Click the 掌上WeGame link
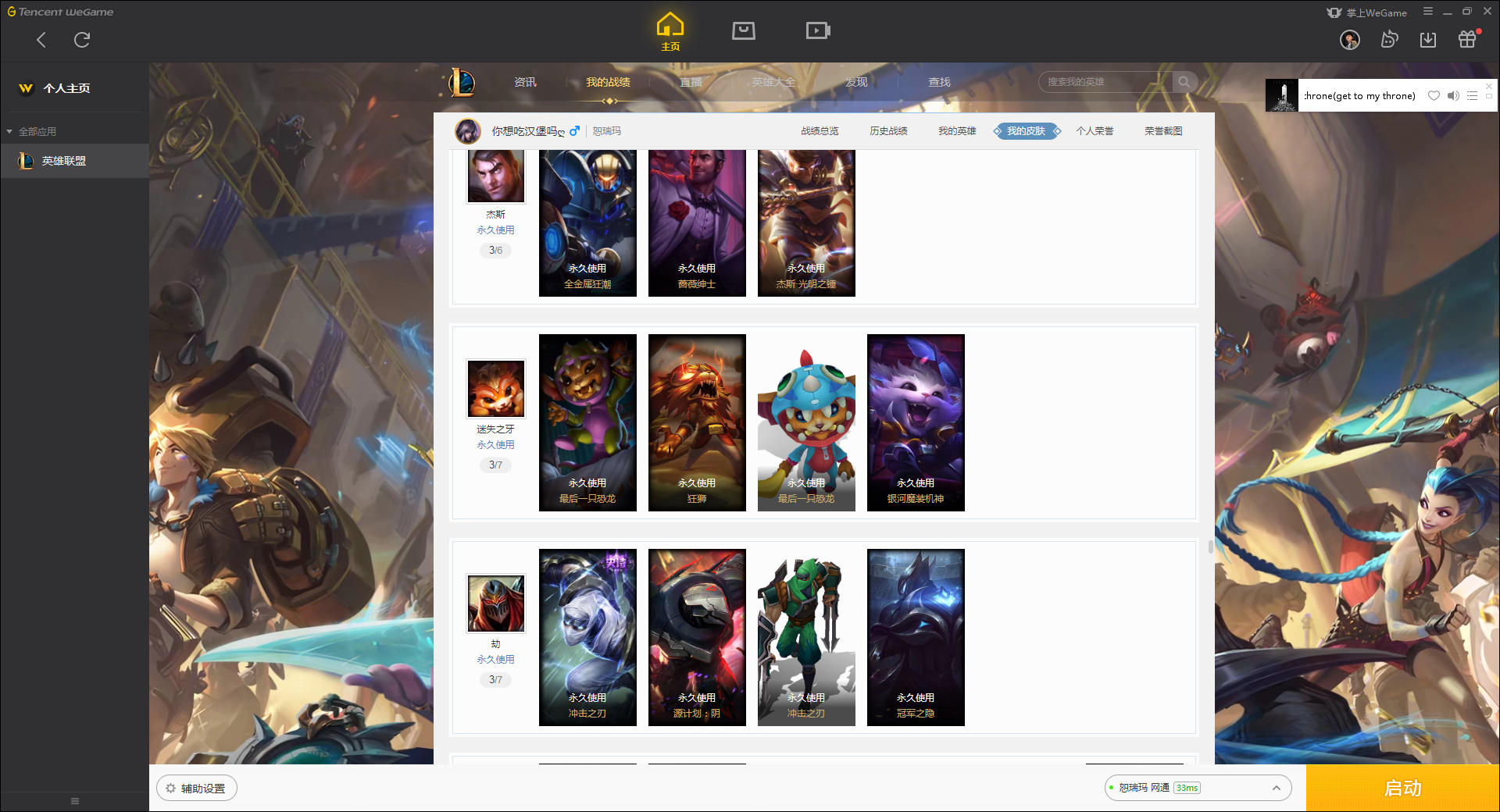 [1367, 12]
